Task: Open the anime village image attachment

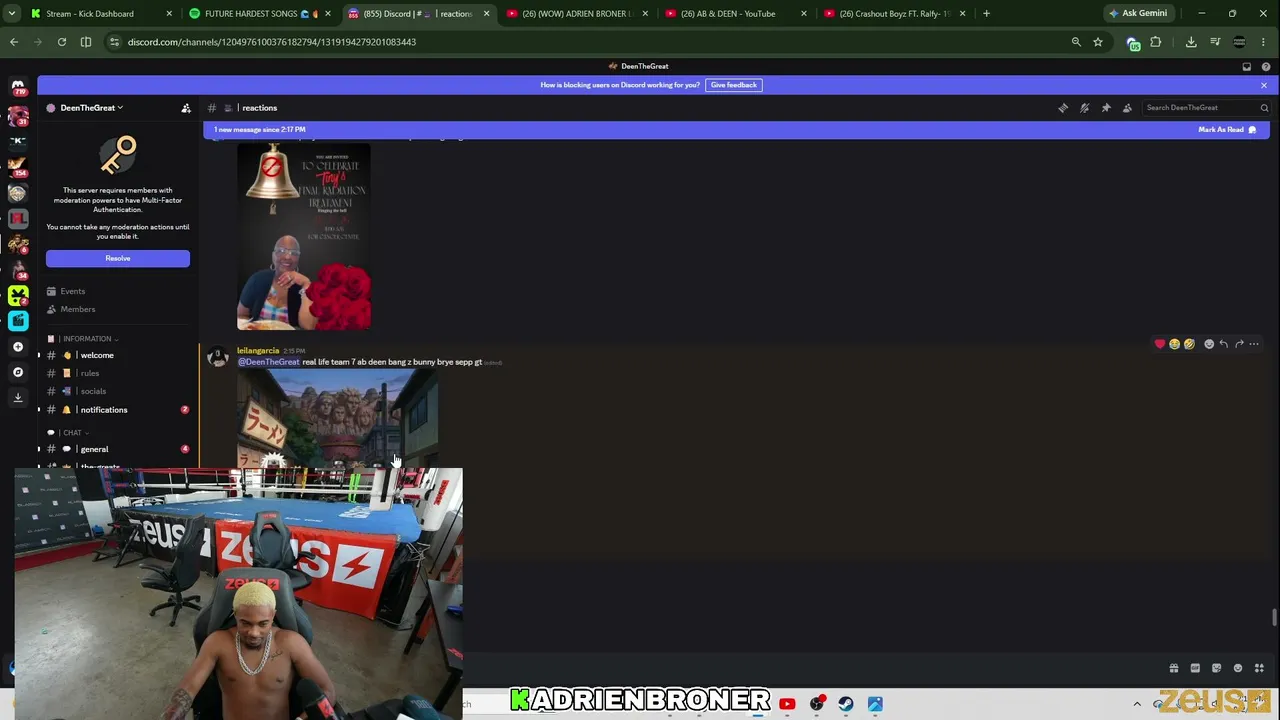Action: (x=338, y=419)
